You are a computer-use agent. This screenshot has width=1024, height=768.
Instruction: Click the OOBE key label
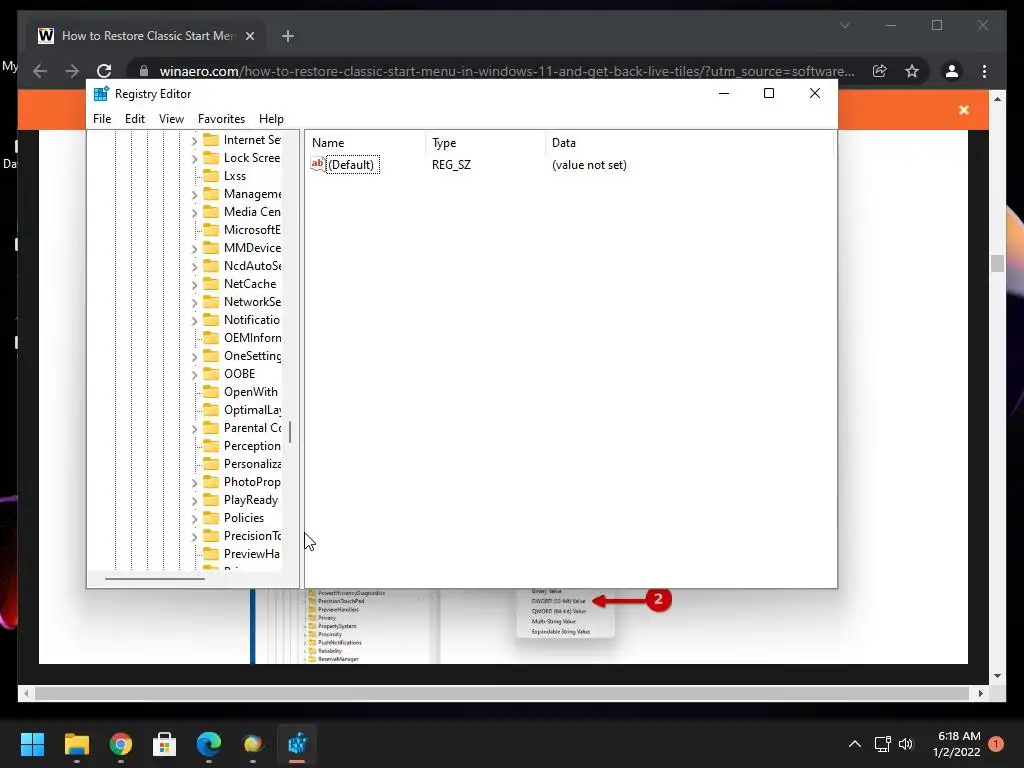coord(239,374)
